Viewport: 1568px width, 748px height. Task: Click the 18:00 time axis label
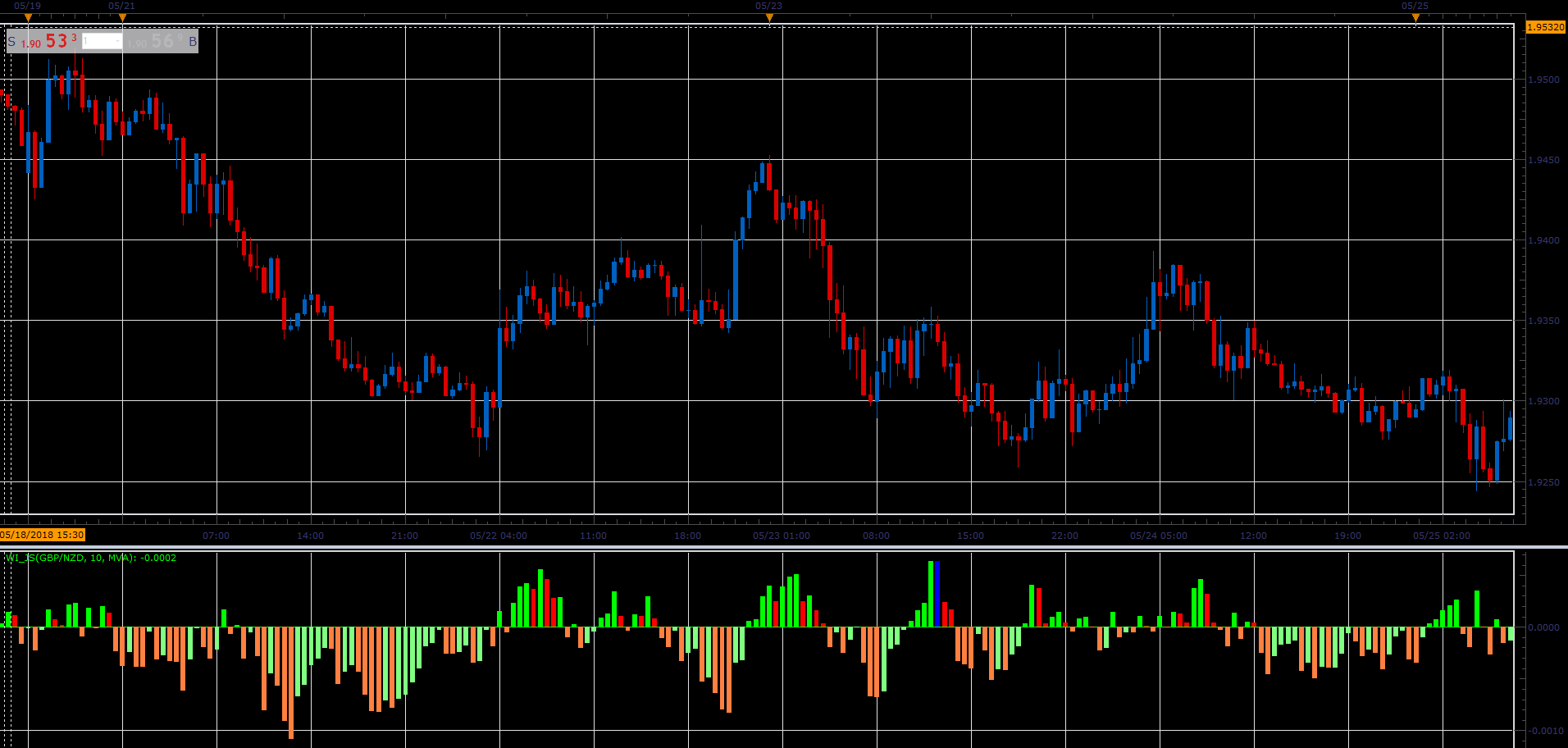click(688, 536)
